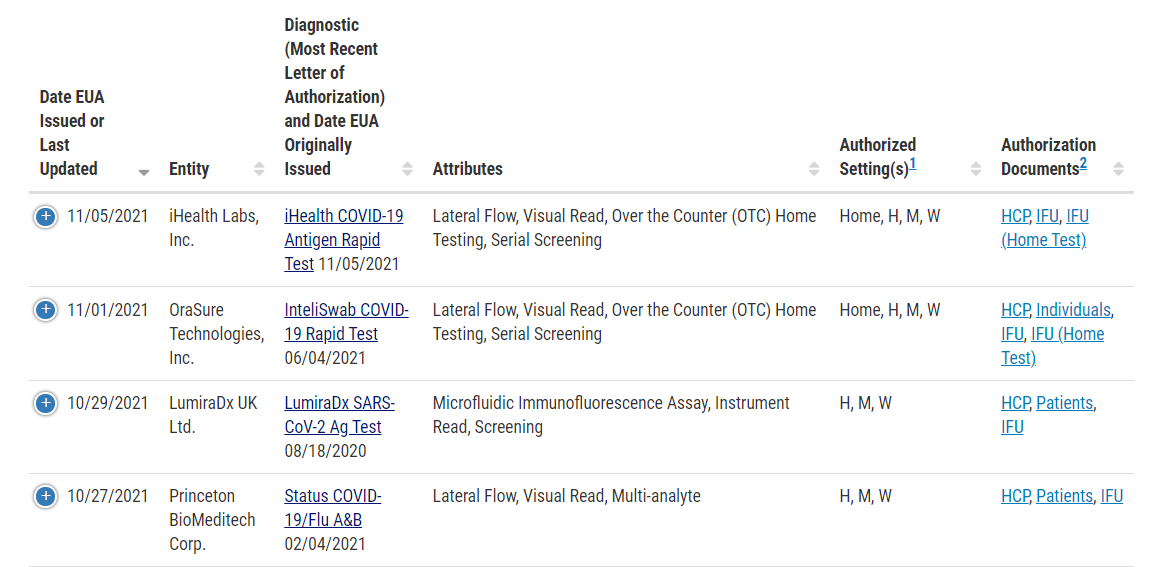Click date 10/29/2021 in LumiraDx row

pyautogui.click(x=108, y=403)
